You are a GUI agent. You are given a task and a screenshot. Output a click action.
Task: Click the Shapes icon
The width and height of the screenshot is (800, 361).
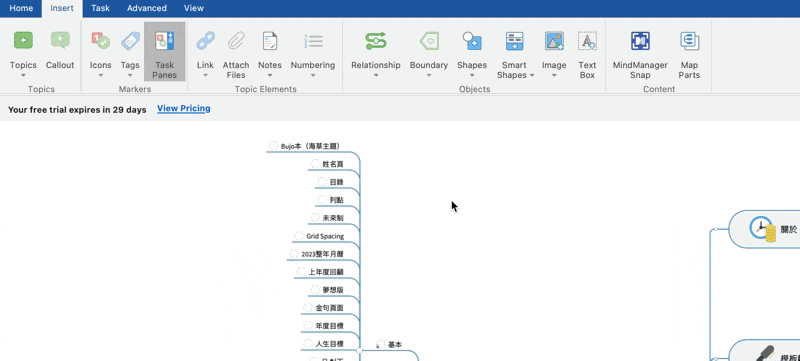pos(472,40)
